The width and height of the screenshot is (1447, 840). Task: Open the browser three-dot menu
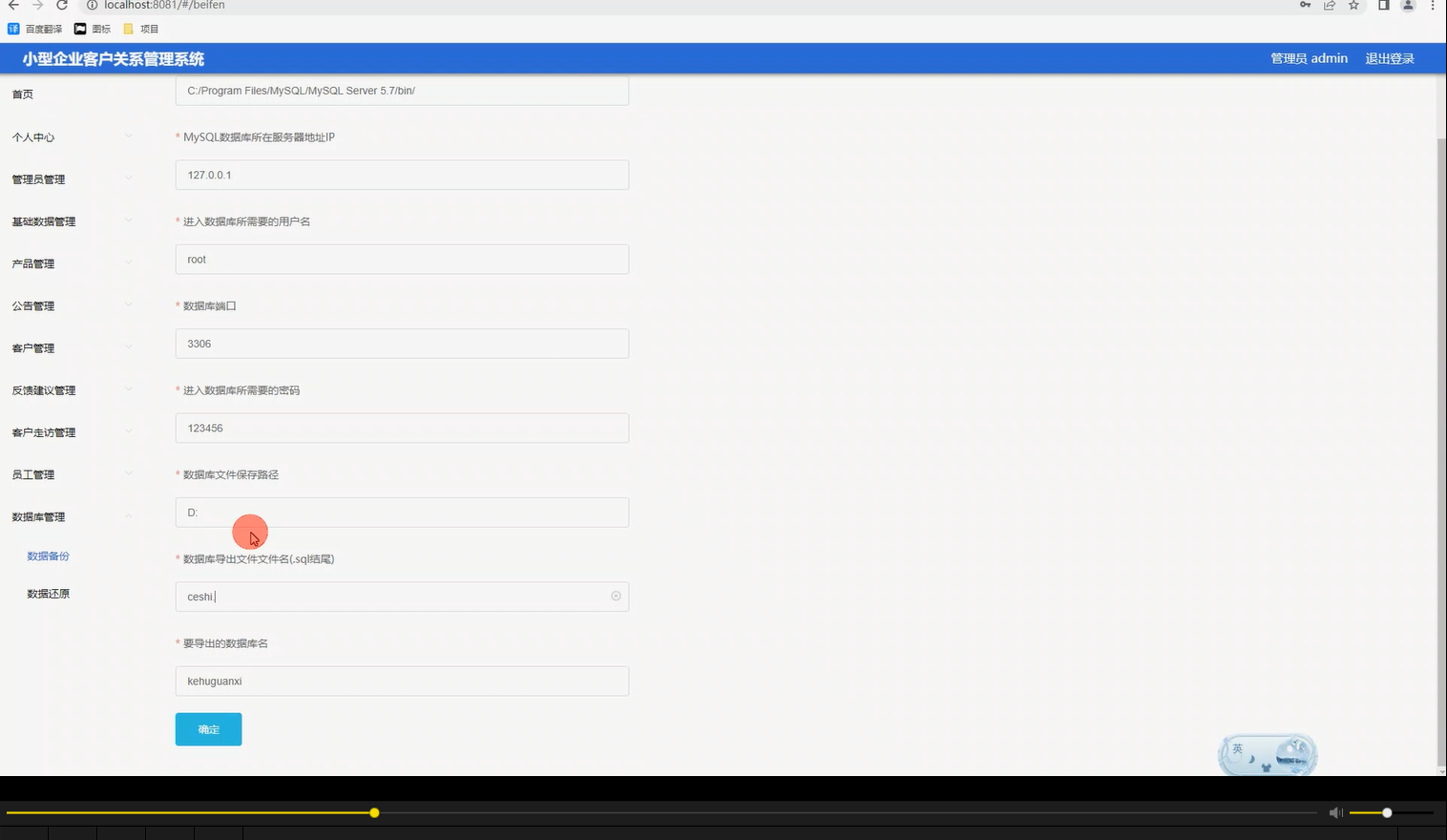pyautogui.click(x=1433, y=5)
